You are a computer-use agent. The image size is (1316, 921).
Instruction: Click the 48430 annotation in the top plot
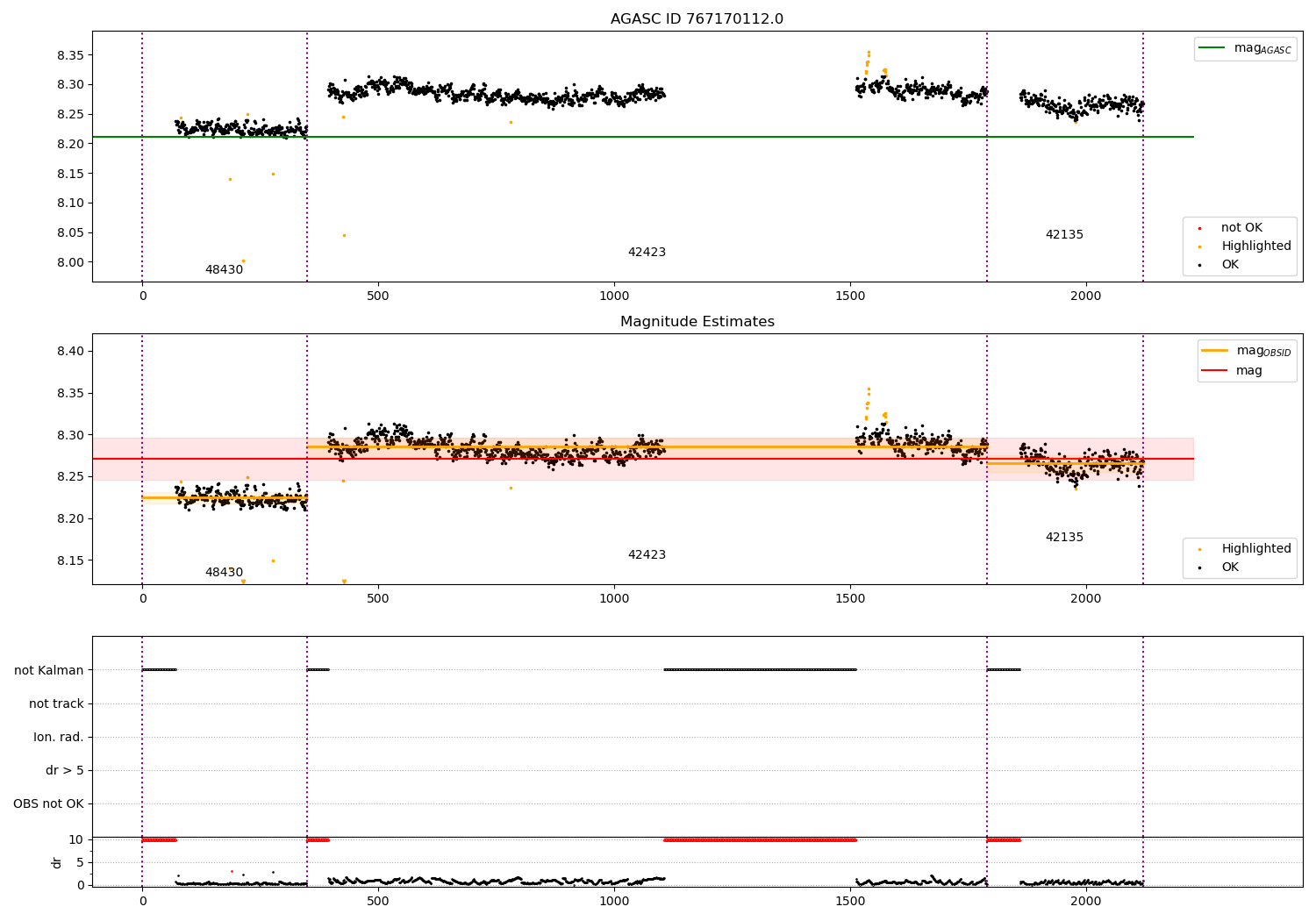tap(224, 270)
